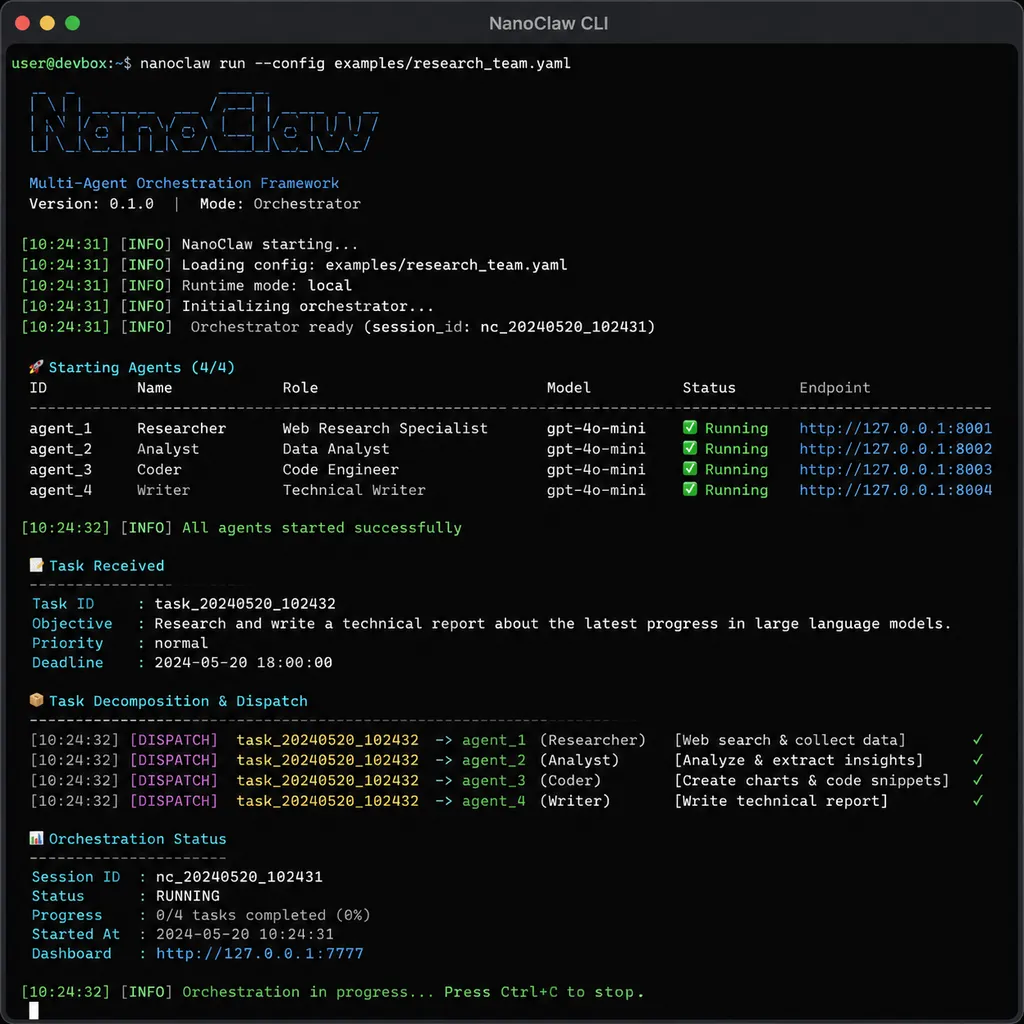Click checkmark after Analyze & extract insights

[978, 760]
